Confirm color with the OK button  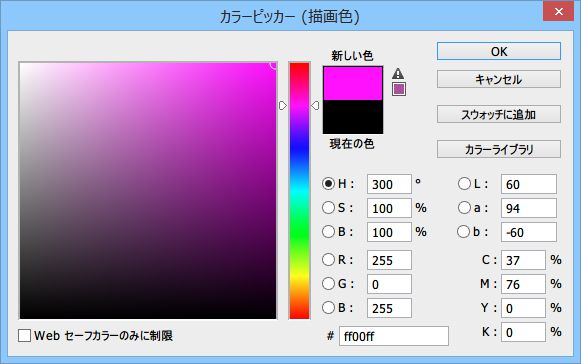pyautogui.click(x=499, y=51)
